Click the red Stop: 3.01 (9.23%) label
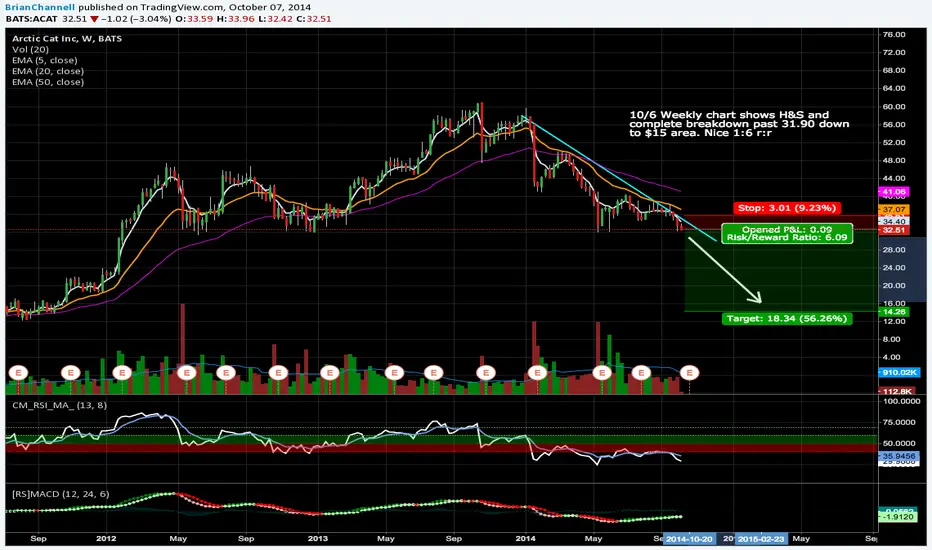The height and width of the screenshot is (550, 932). point(786,208)
